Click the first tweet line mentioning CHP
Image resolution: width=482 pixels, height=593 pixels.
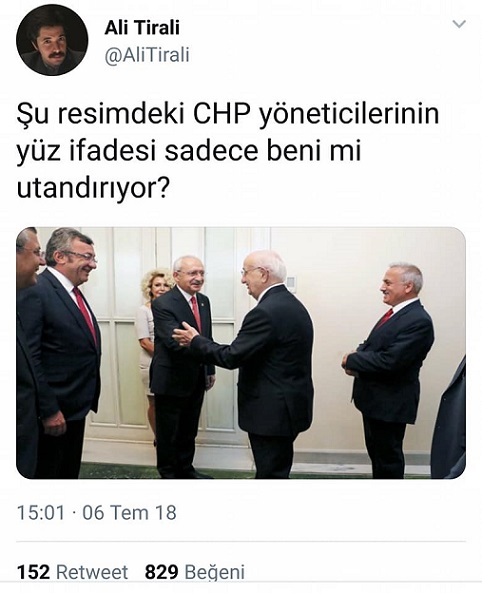click(x=228, y=115)
